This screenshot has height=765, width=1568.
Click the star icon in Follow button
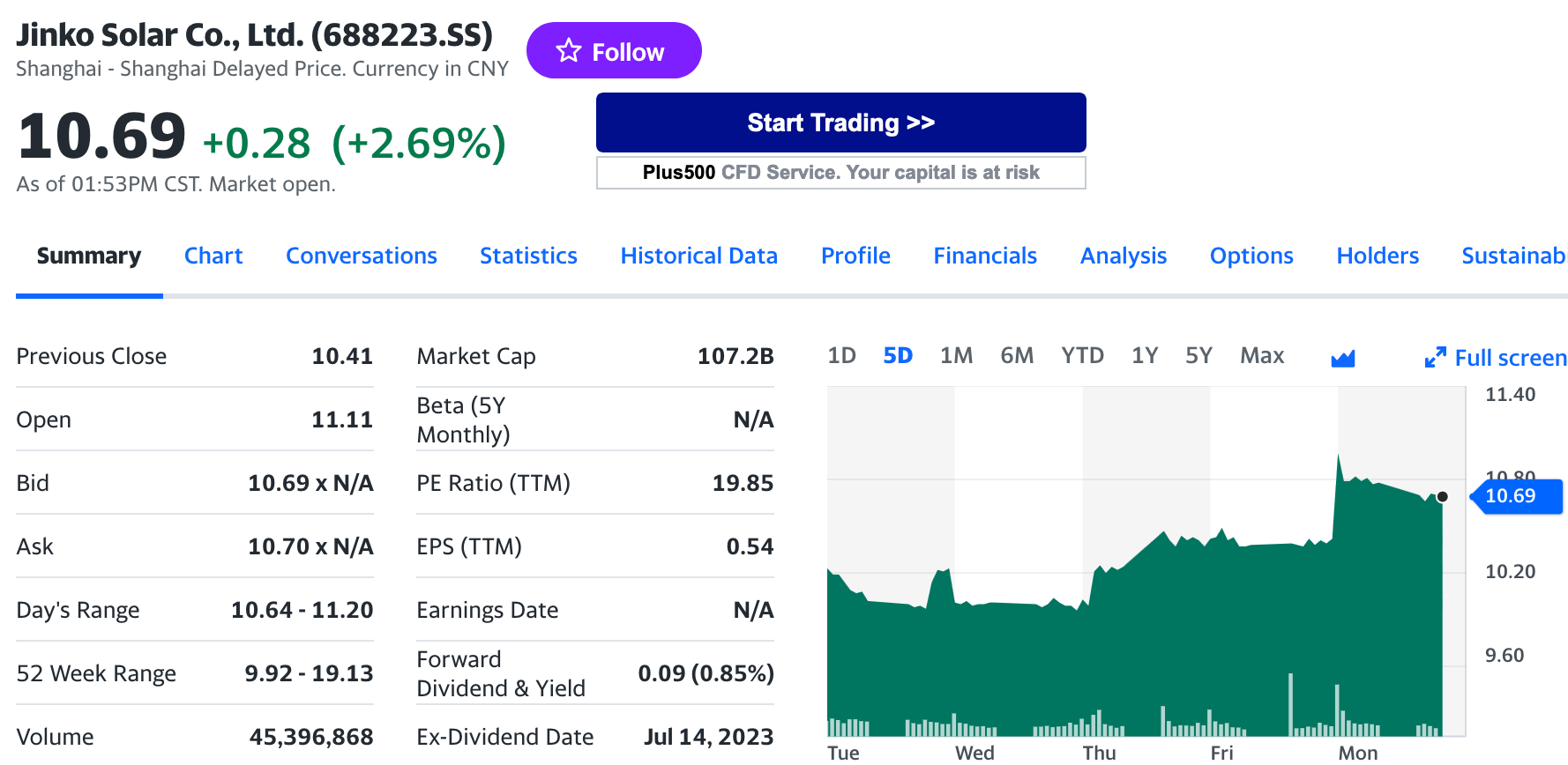click(x=569, y=51)
